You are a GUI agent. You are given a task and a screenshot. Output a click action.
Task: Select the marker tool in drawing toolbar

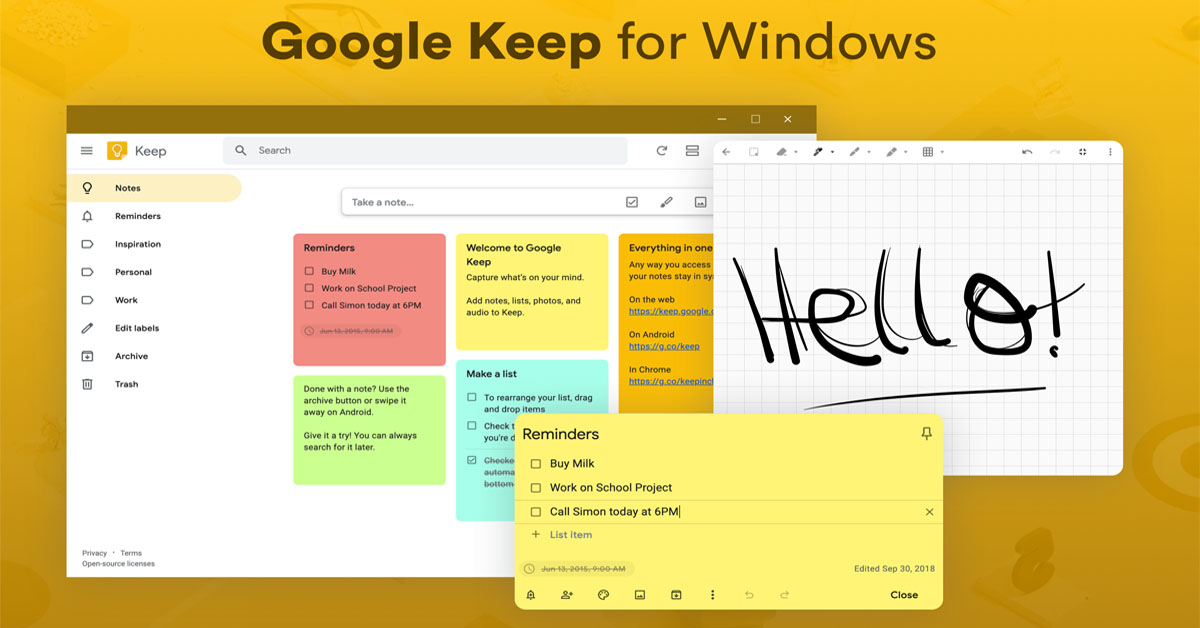coord(854,152)
